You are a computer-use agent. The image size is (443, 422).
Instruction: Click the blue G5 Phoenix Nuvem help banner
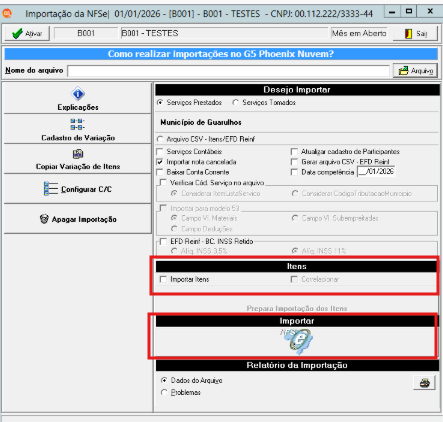(x=221, y=54)
